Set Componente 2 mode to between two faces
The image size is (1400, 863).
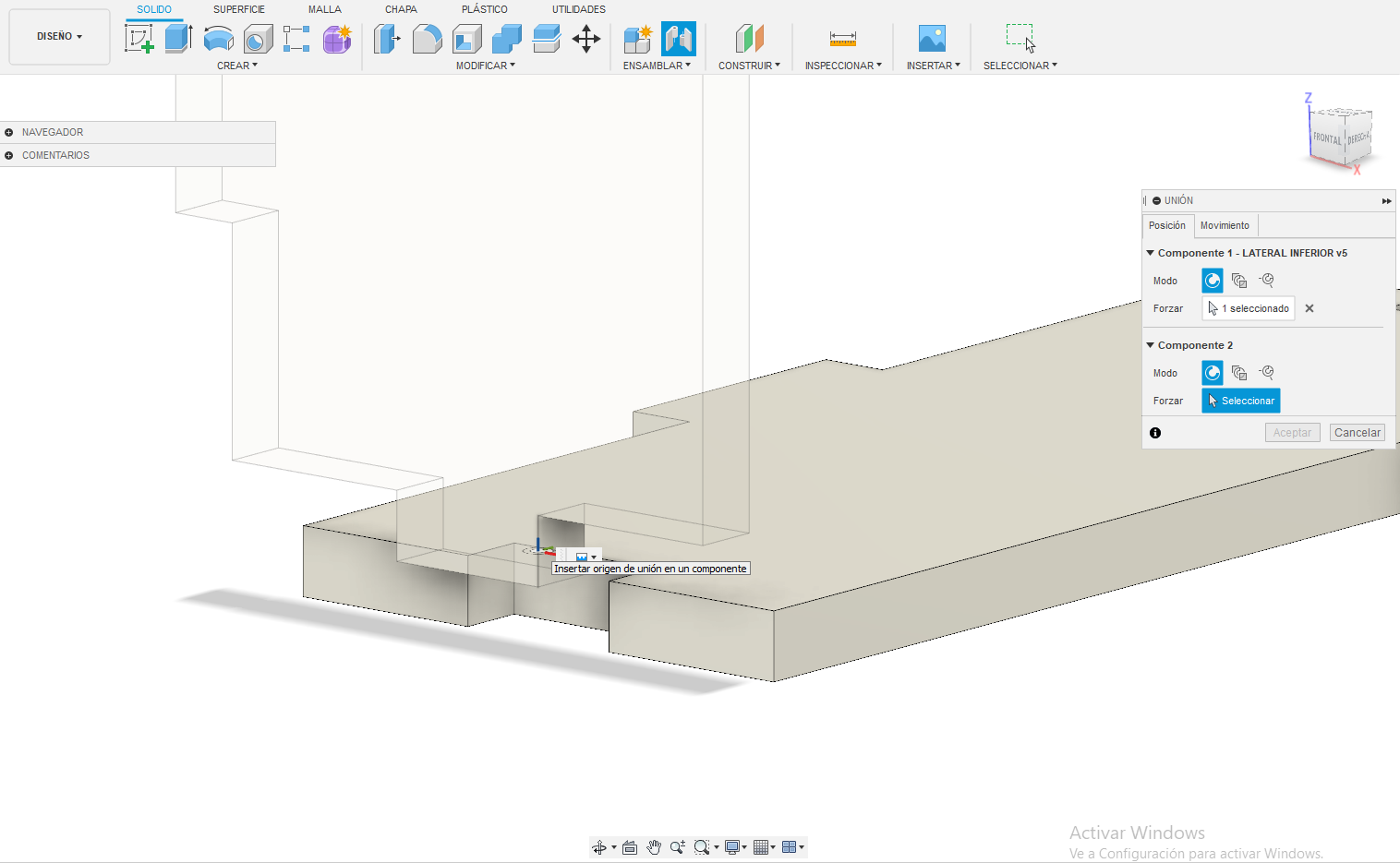pyautogui.click(x=1239, y=373)
